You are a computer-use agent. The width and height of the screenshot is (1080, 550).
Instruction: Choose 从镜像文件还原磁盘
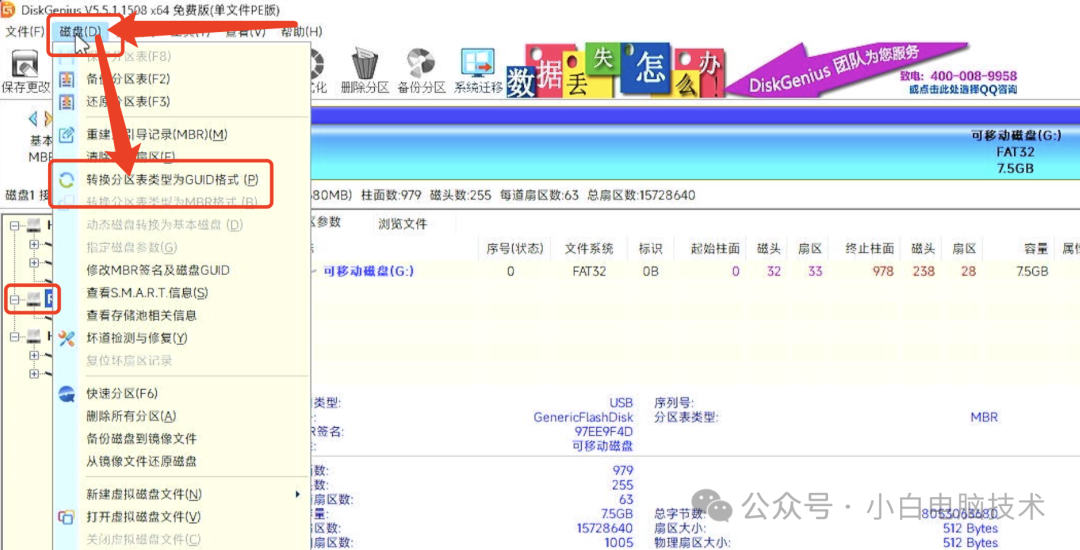click(141, 462)
